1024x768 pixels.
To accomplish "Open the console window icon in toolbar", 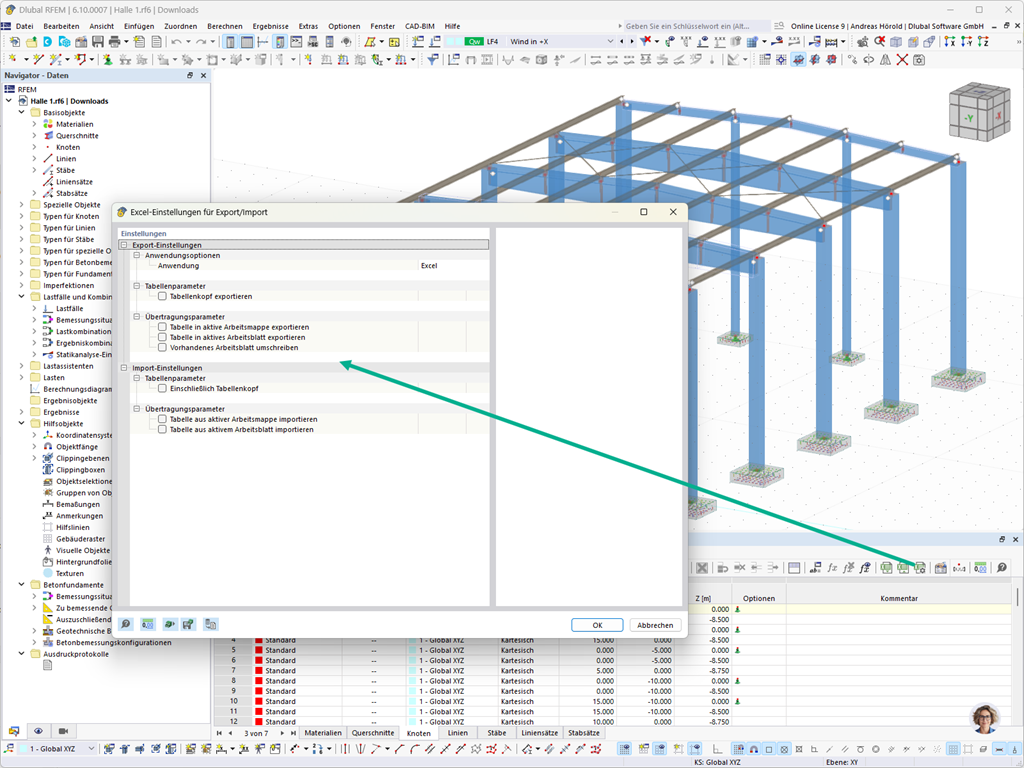I will tap(296, 42).
